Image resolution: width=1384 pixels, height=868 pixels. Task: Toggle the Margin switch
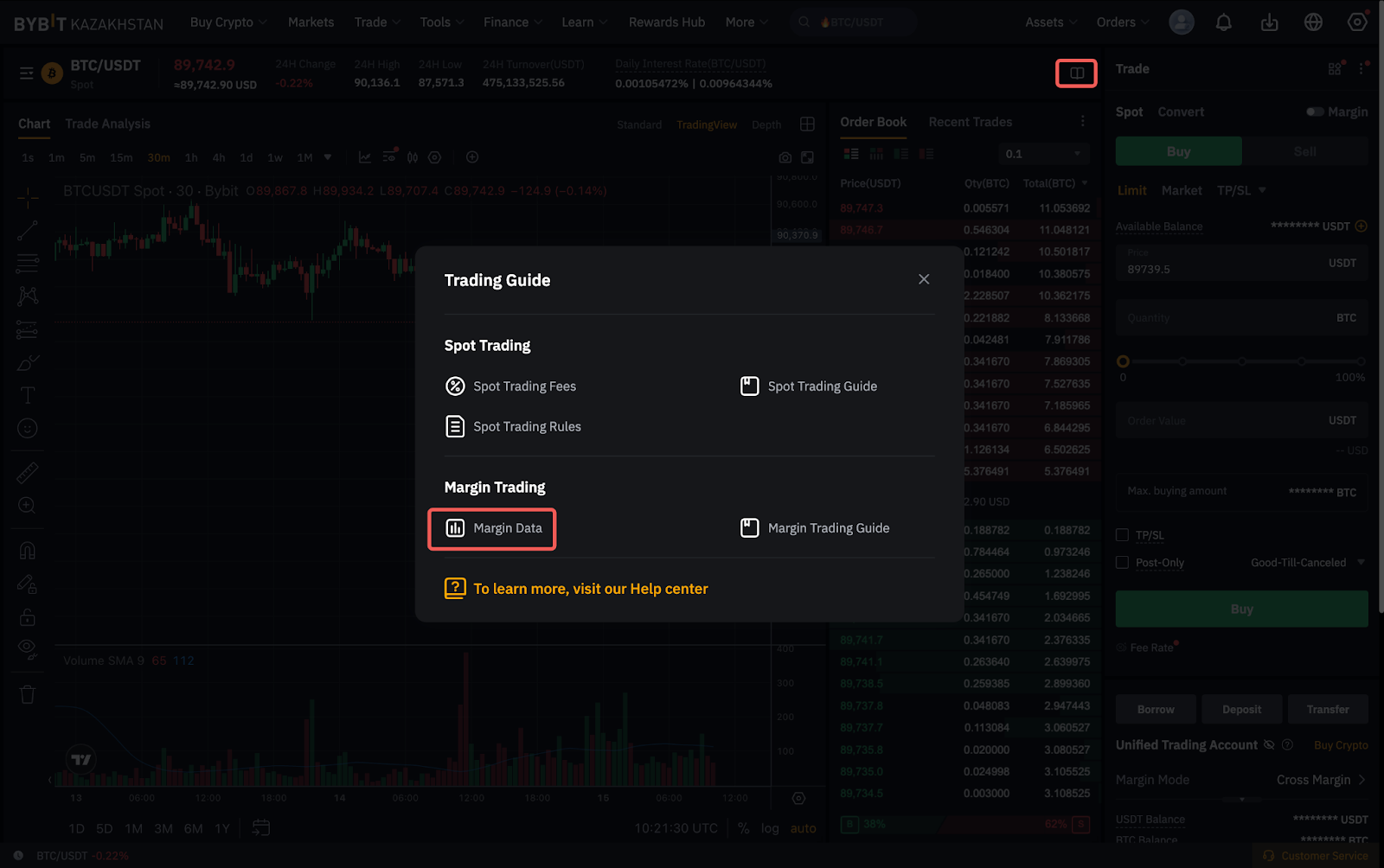coord(1315,112)
